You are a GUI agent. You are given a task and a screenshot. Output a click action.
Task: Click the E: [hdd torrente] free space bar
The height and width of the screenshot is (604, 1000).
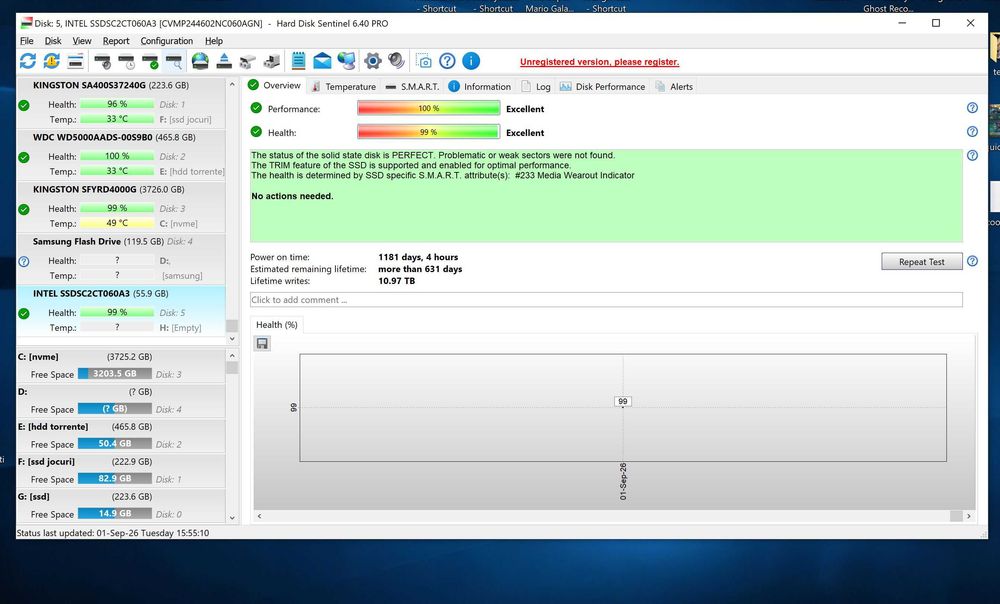pos(115,444)
